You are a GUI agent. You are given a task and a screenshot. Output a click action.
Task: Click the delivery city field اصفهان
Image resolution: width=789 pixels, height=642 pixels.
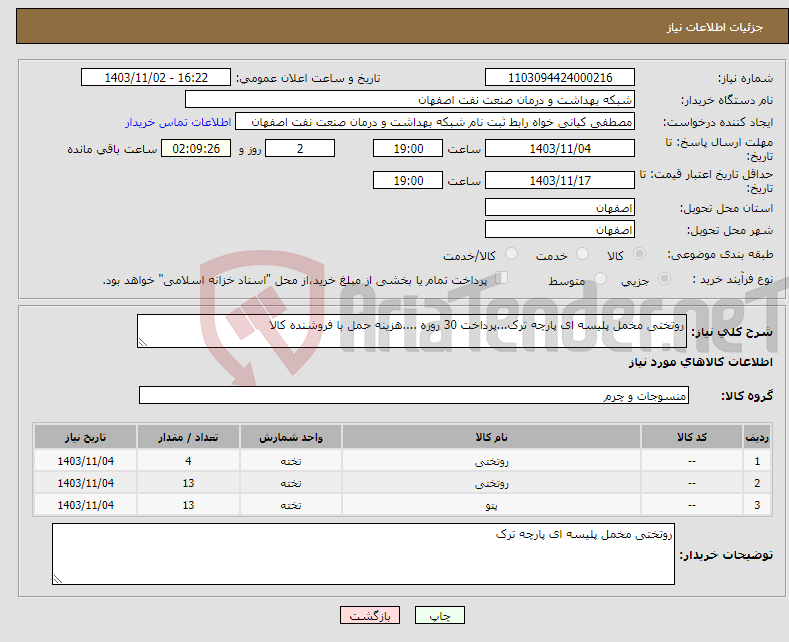(560, 229)
